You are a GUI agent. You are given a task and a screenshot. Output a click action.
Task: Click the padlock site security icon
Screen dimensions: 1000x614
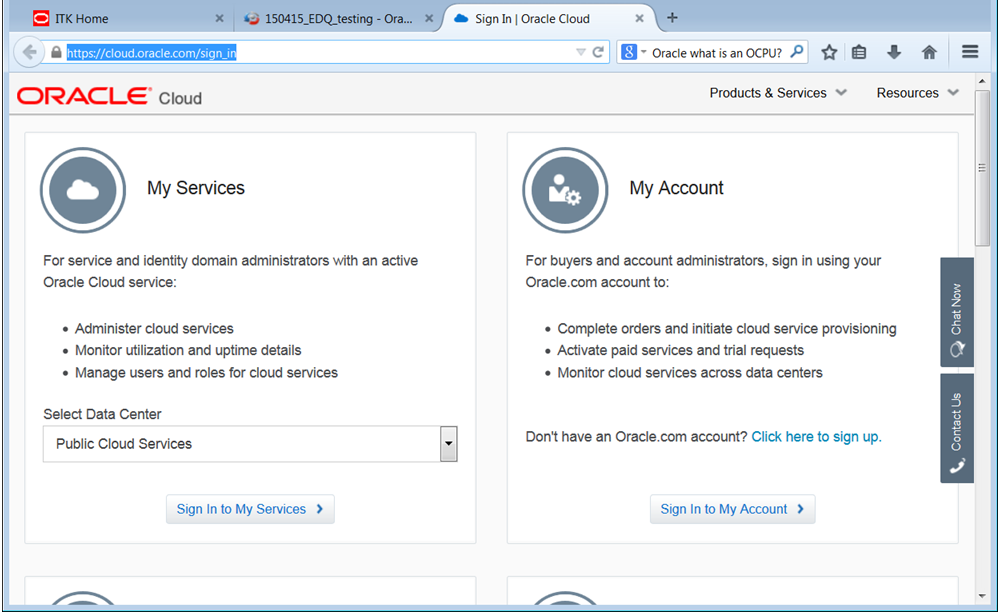56,52
